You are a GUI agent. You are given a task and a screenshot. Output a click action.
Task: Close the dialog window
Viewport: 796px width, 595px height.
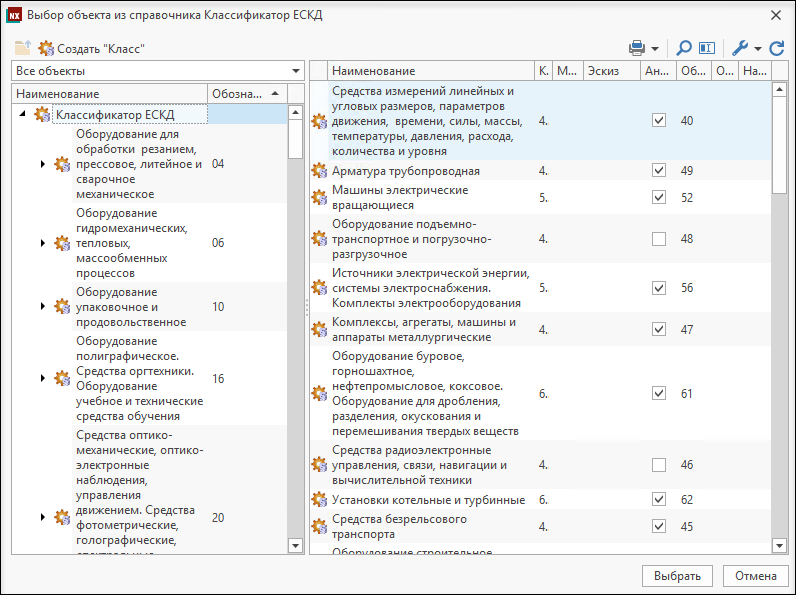click(776, 15)
